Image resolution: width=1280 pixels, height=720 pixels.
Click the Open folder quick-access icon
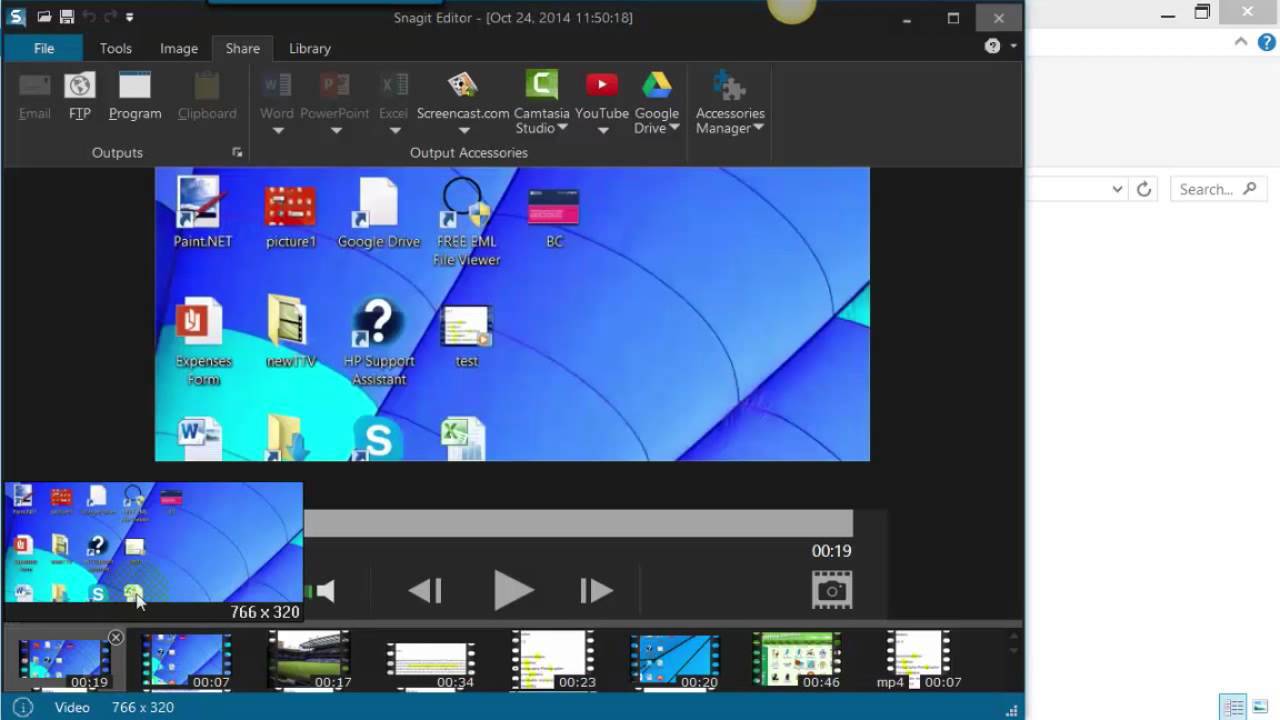pyautogui.click(x=44, y=17)
